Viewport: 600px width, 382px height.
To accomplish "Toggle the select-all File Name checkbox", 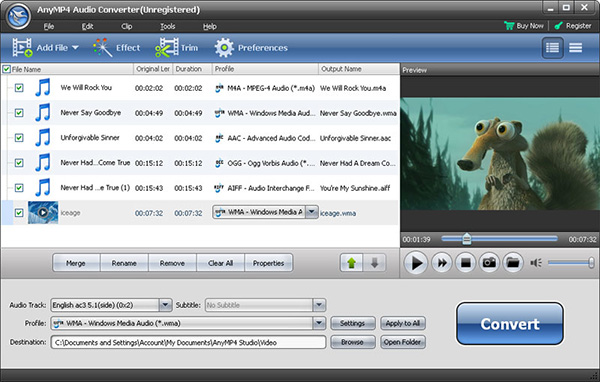I will click(x=7, y=69).
